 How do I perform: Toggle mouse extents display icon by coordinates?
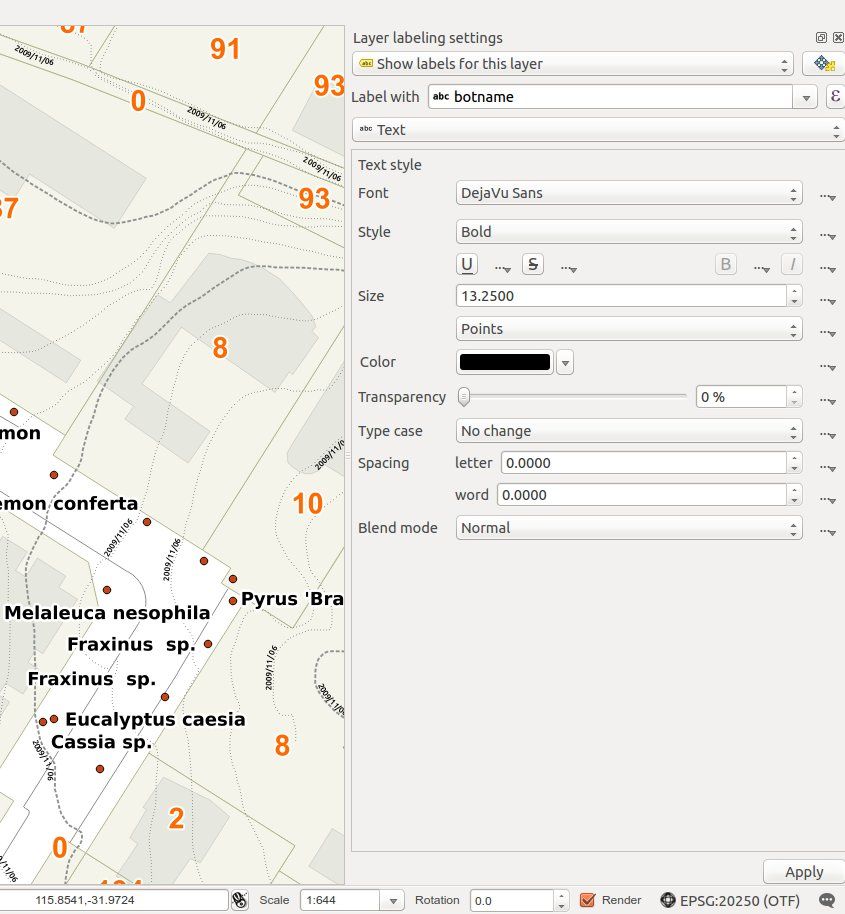pos(239,900)
